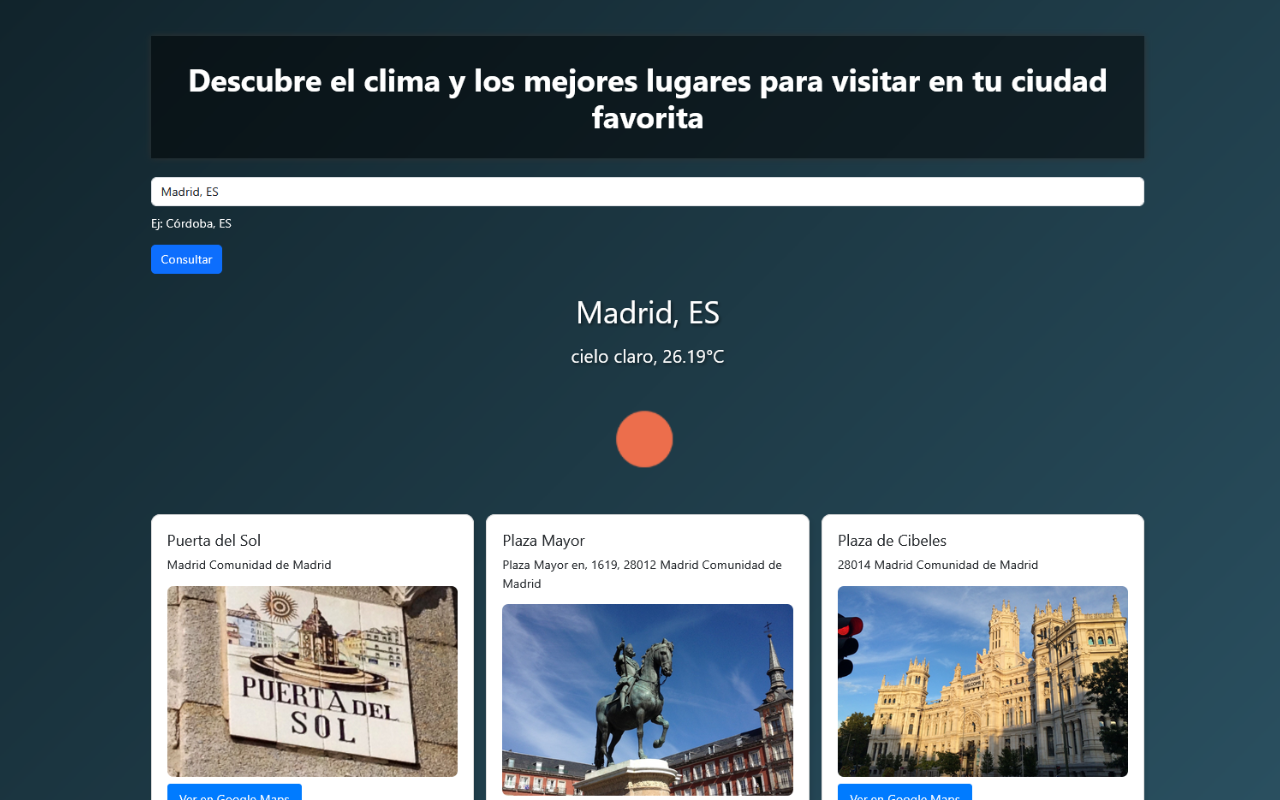
Task: Click the city search input showing 'Madrid, ES'
Action: (x=647, y=191)
